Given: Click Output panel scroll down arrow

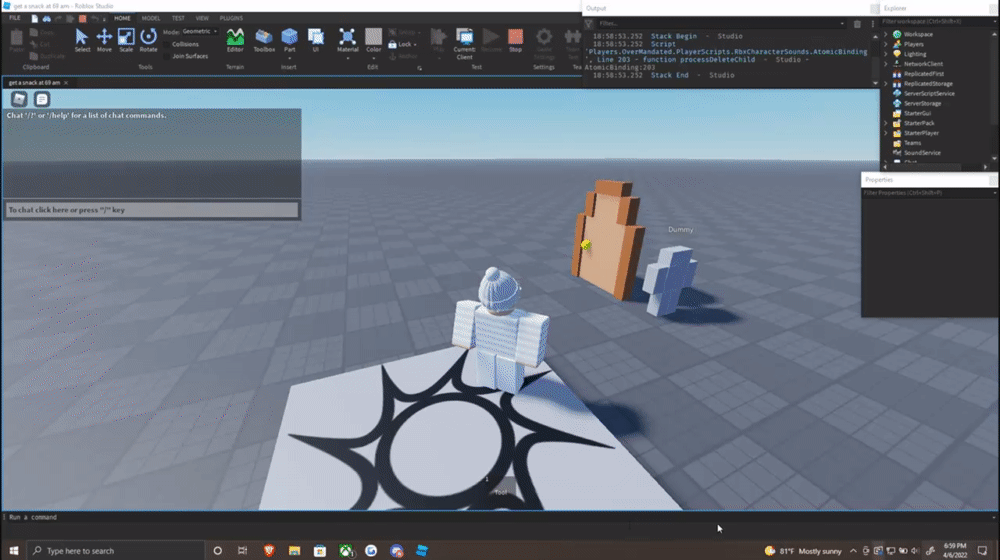Looking at the screenshot, I should [x=875, y=83].
